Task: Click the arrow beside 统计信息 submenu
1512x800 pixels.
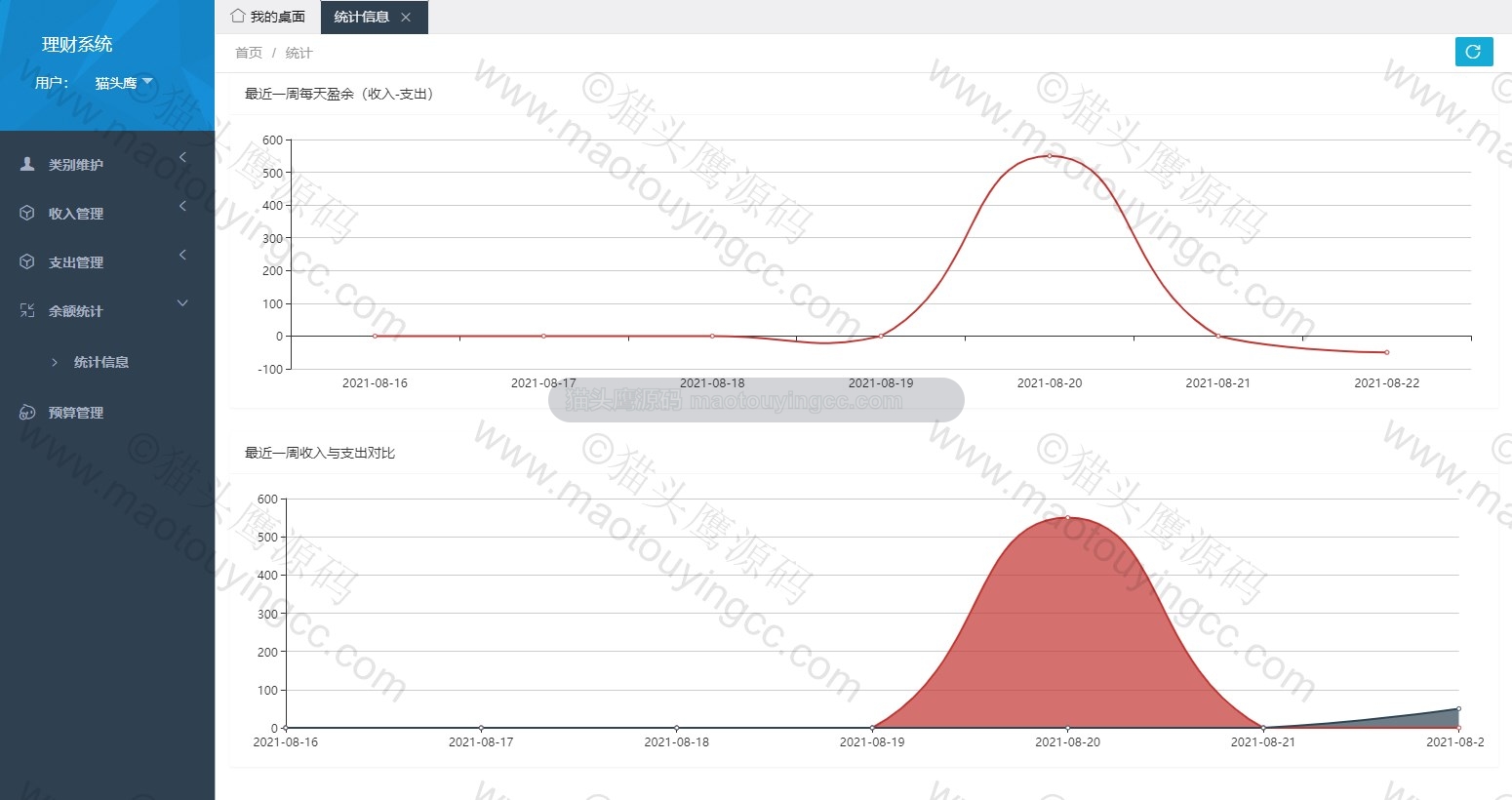Action: tap(55, 362)
